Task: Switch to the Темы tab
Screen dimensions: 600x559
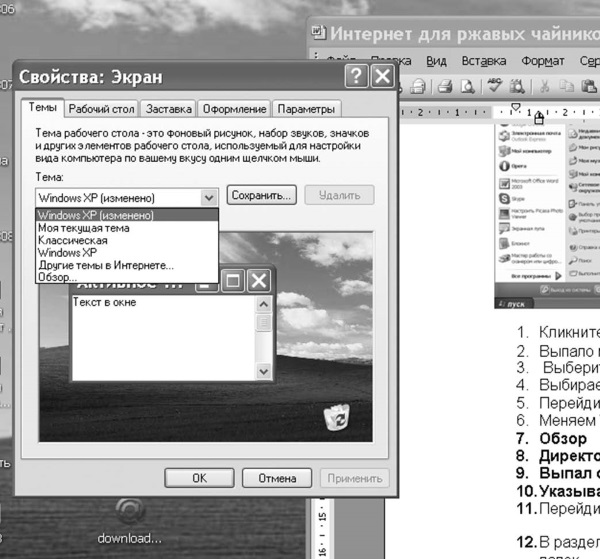Action: [42, 107]
